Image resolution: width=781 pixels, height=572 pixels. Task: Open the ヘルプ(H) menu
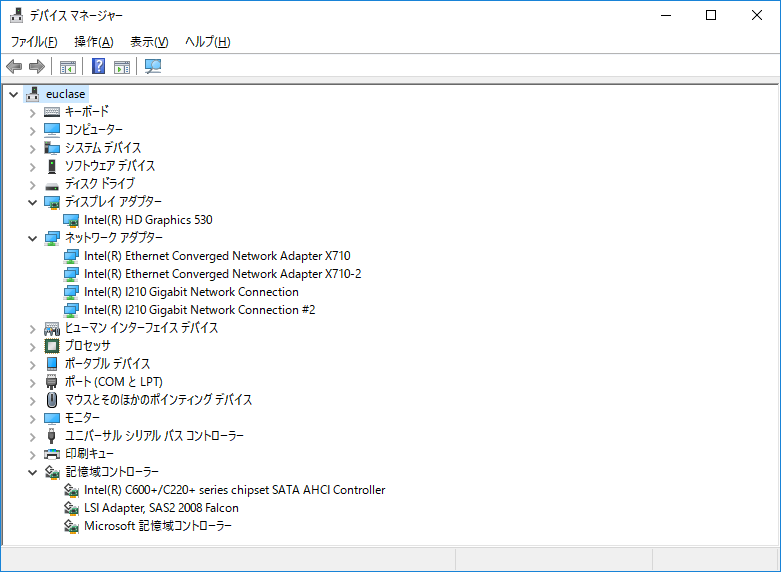coord(208,42)
